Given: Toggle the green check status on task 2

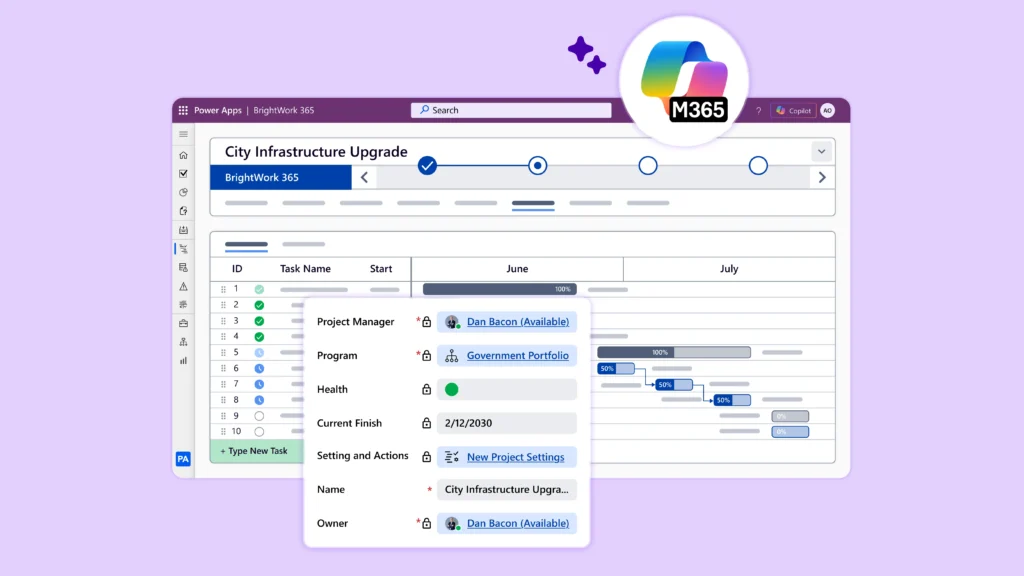Looking at the screenshot, I should [x=259, y=305].
